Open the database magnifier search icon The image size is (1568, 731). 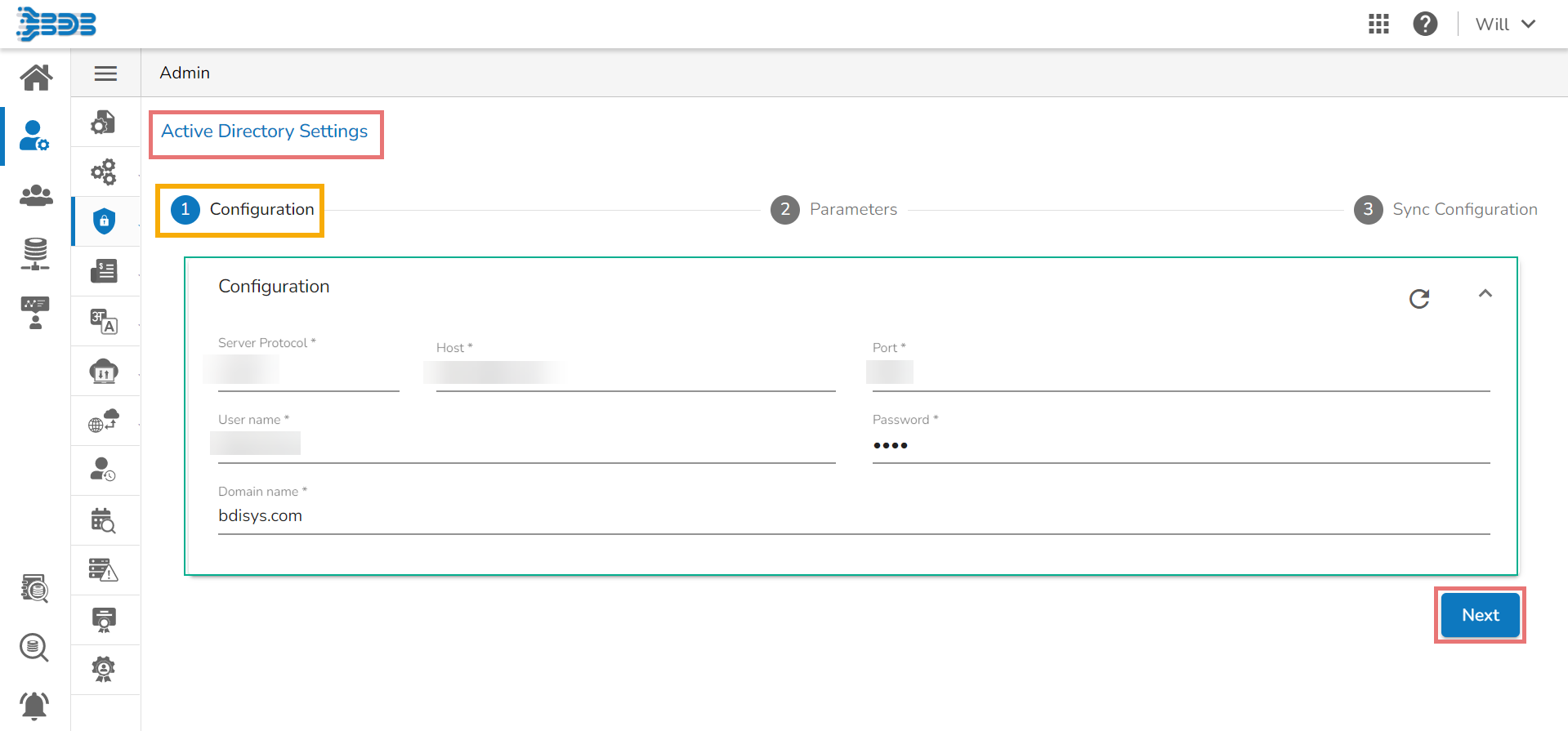click(x=34, y=648)
